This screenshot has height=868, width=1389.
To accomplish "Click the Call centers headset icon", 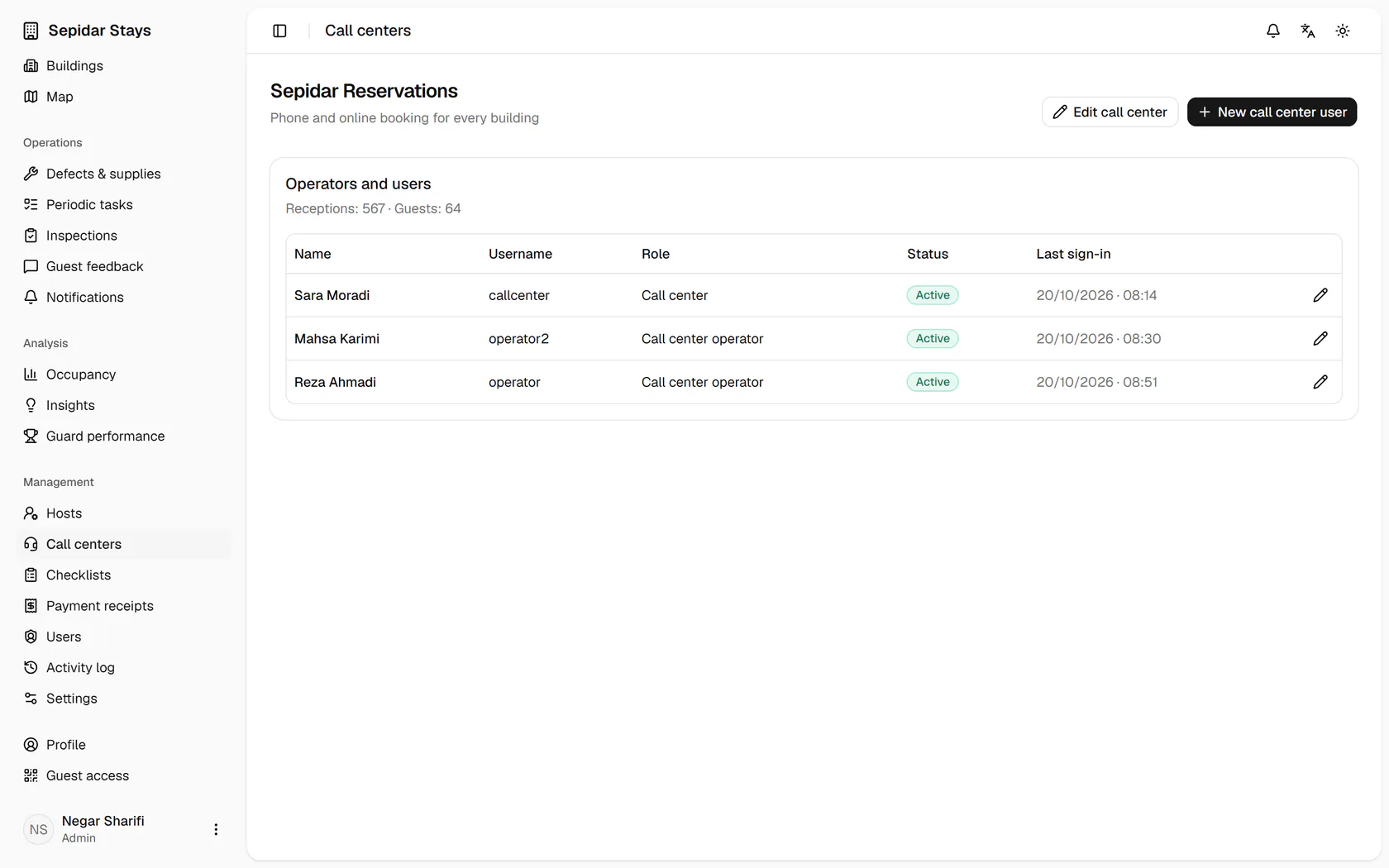I will [31, 544].
